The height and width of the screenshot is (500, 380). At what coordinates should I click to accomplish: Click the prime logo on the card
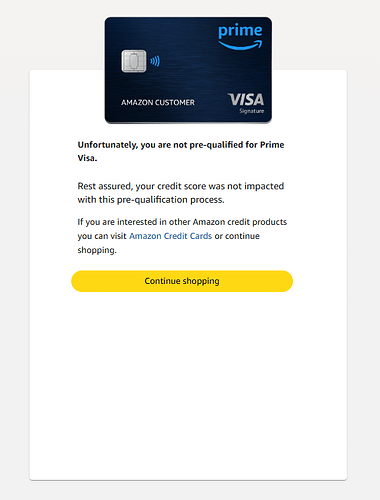(240, 32)
